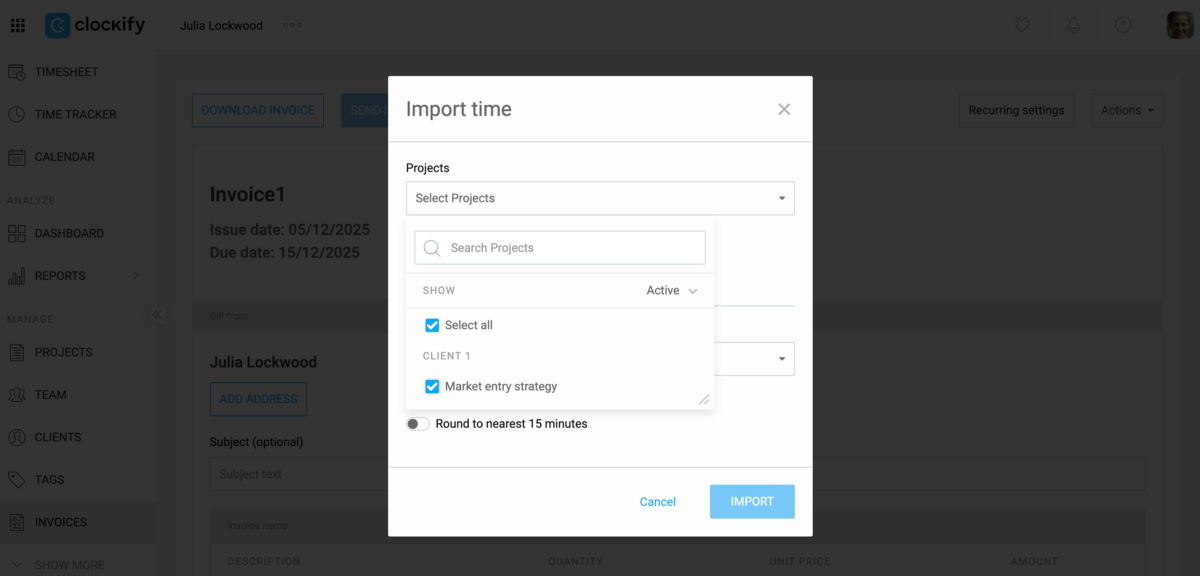Viewport: 1200px width, 576px height.
Task: Open the apps grid launcher
Action: (17, 25)
